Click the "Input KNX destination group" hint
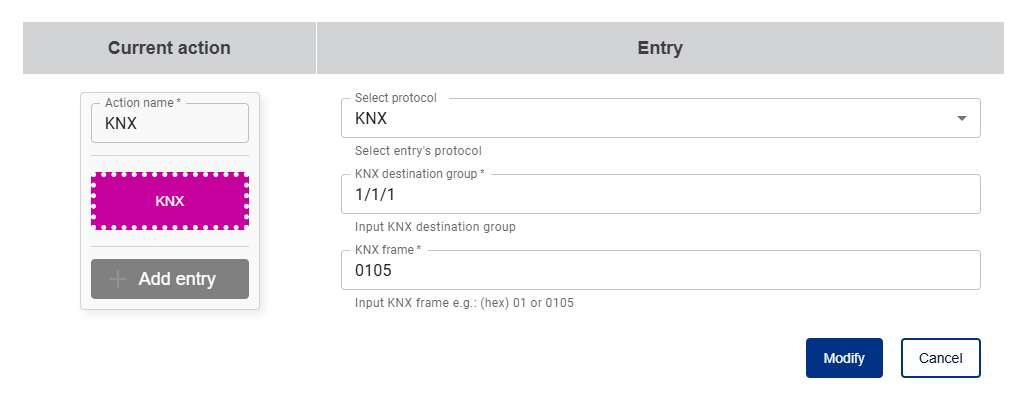Viewport: 1027px width, 420px height. click(x=435, y=227)
